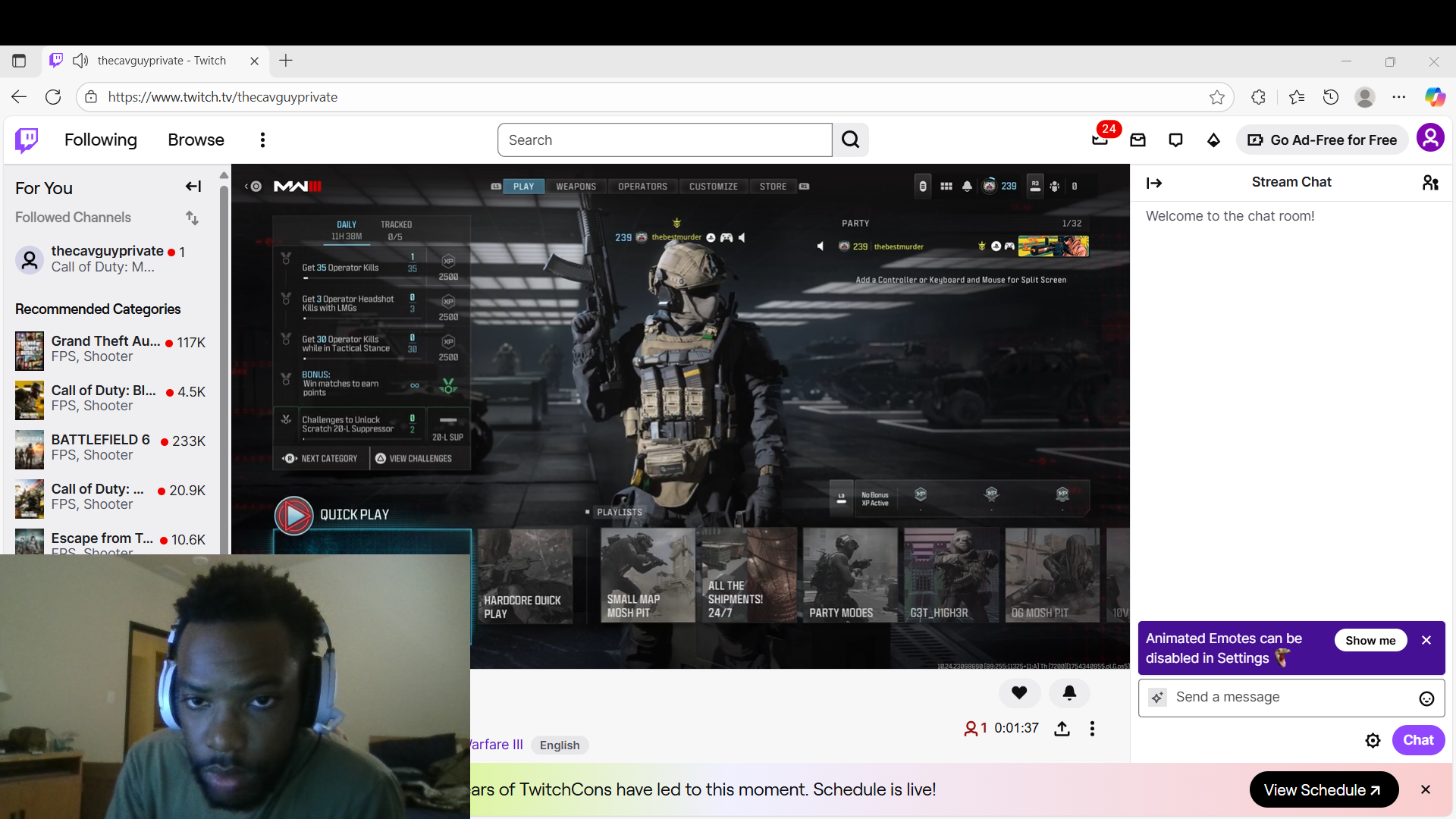This screenshot has height=819, width=1456.
Task: Open the emote picker smiley
Action: point(1426,698)
